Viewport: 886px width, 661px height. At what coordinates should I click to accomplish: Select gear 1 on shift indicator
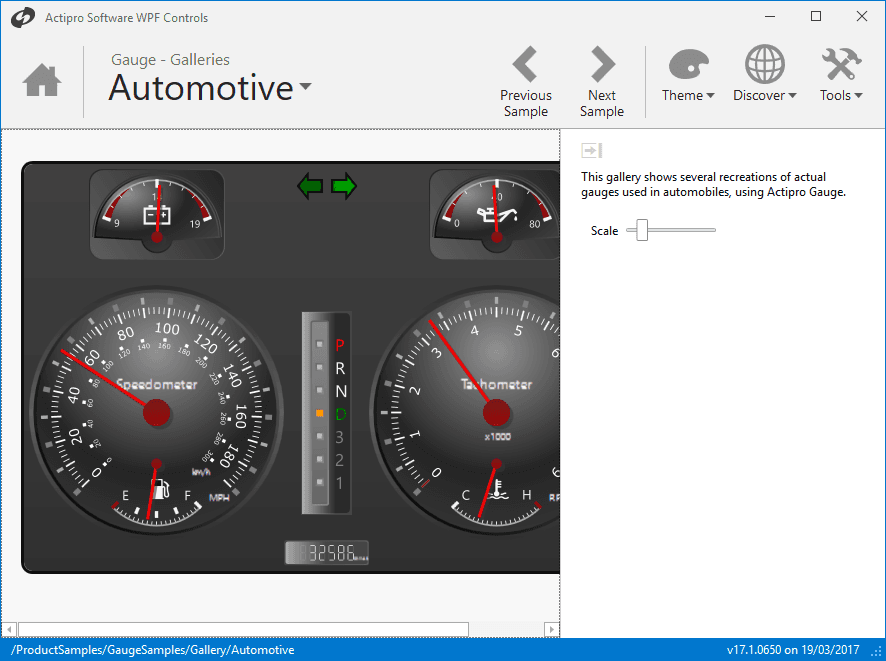(x=339, y=483)
